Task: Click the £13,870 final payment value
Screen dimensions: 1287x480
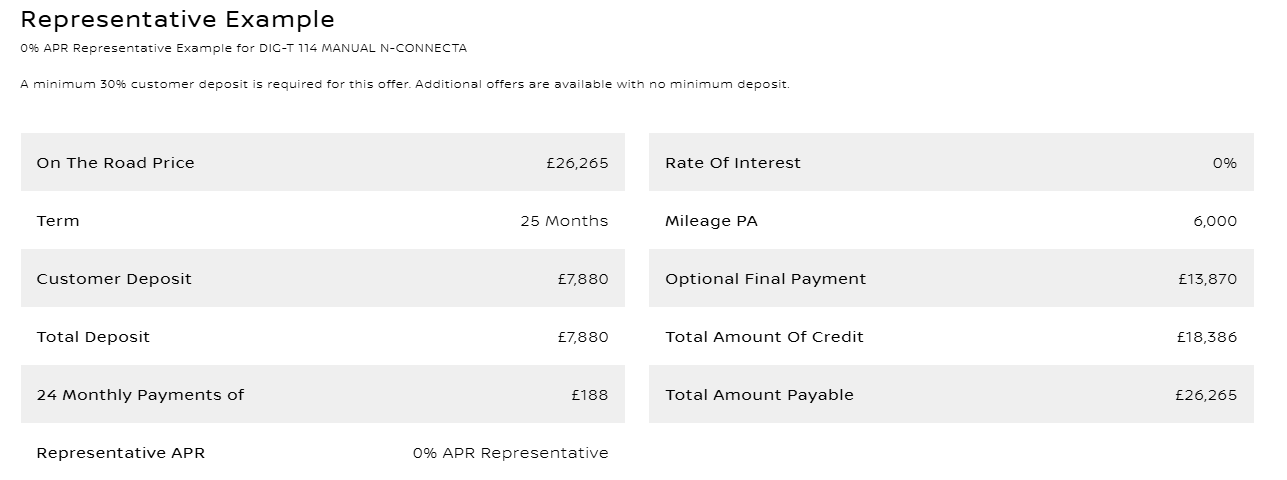Action: tap(1207, 279)
